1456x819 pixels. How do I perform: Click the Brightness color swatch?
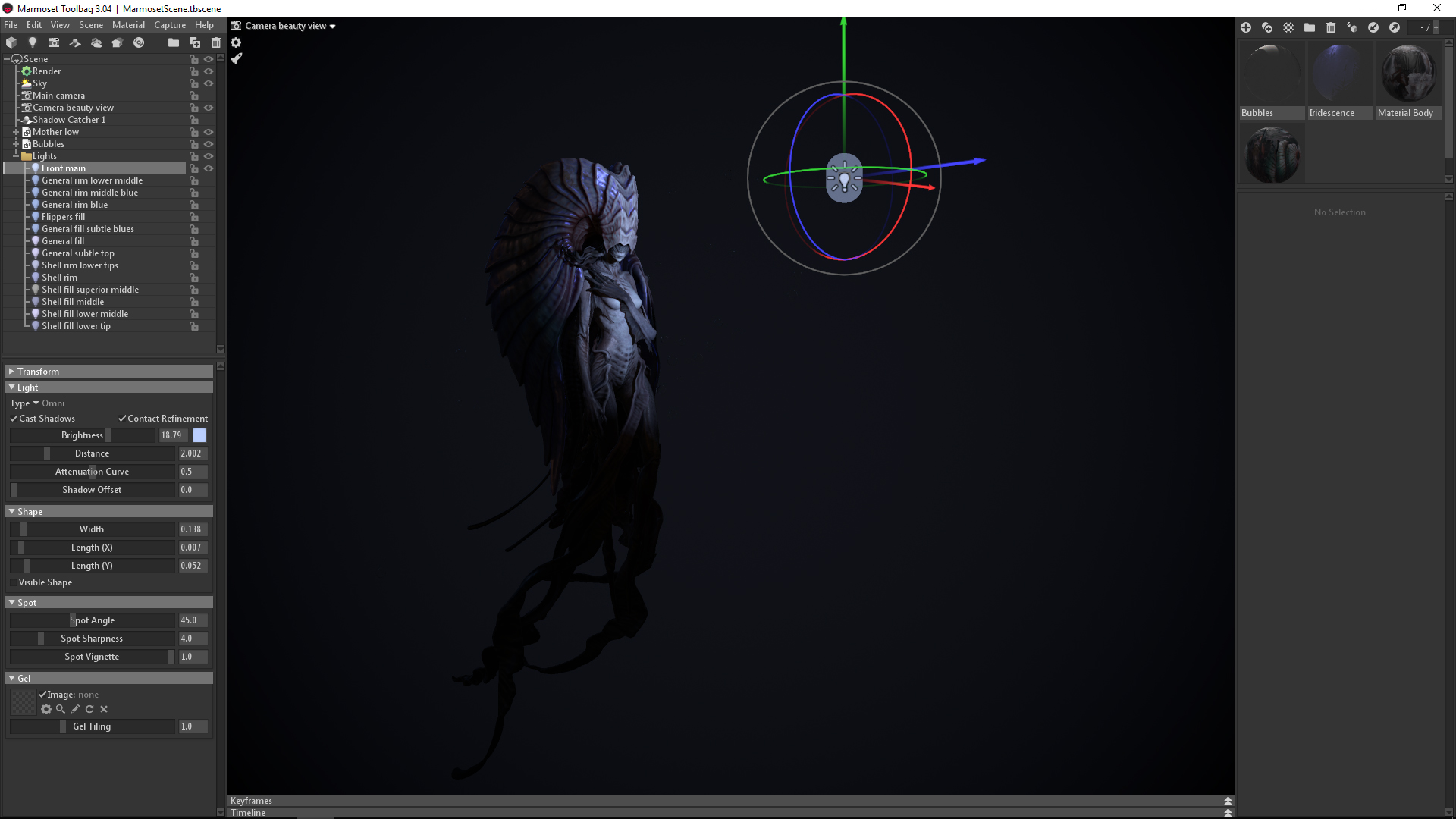point(199,435)
